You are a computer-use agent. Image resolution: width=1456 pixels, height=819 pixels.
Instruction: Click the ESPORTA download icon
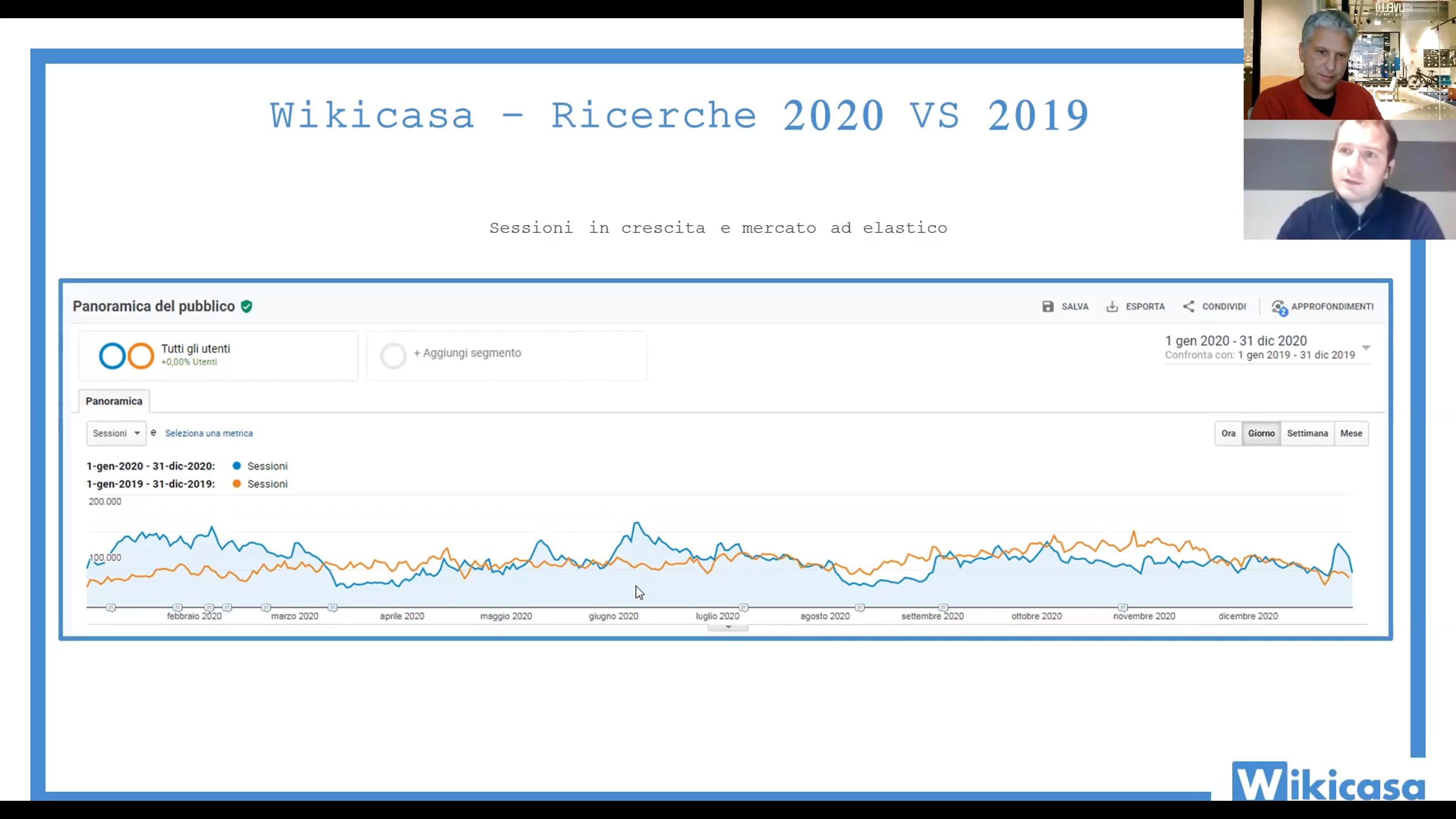(1112, 306)
